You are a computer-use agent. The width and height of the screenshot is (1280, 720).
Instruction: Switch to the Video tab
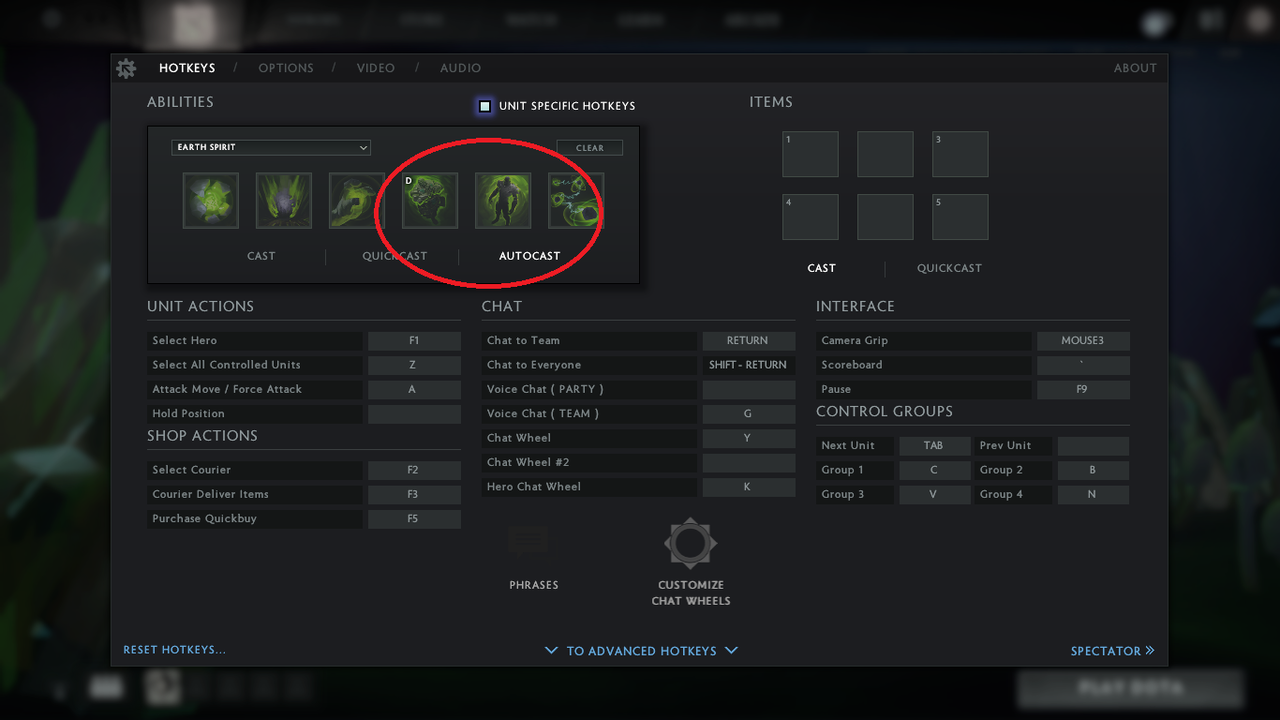[x=376, y=68]
